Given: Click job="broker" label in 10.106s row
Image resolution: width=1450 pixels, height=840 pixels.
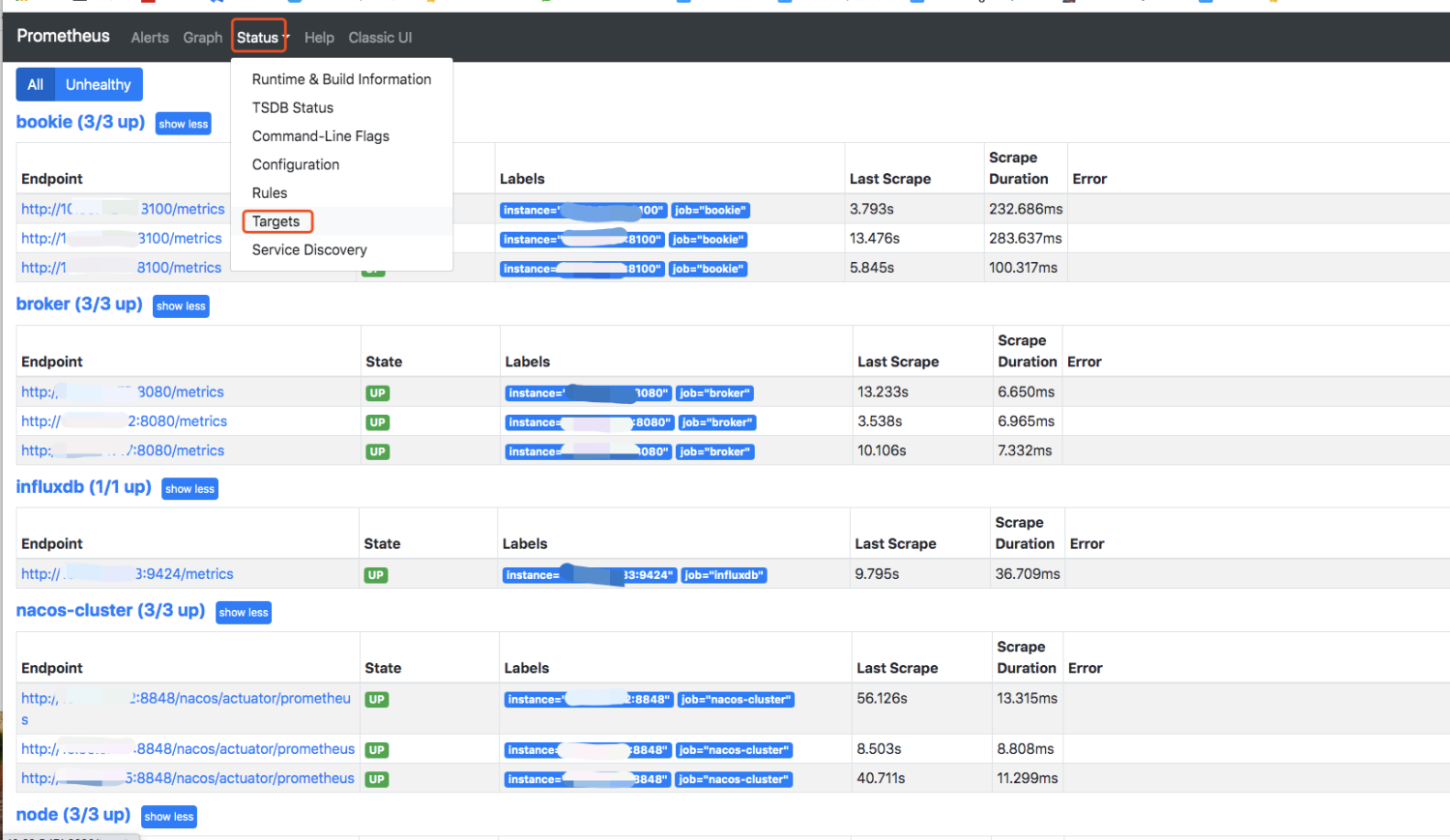Looking at the screenshot, I should tap(715, 451).
